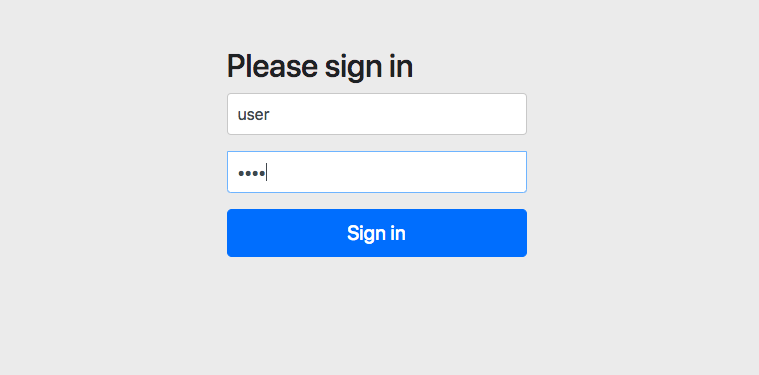Focus the masked password field
759x375 pixels.
coord(377,172)
